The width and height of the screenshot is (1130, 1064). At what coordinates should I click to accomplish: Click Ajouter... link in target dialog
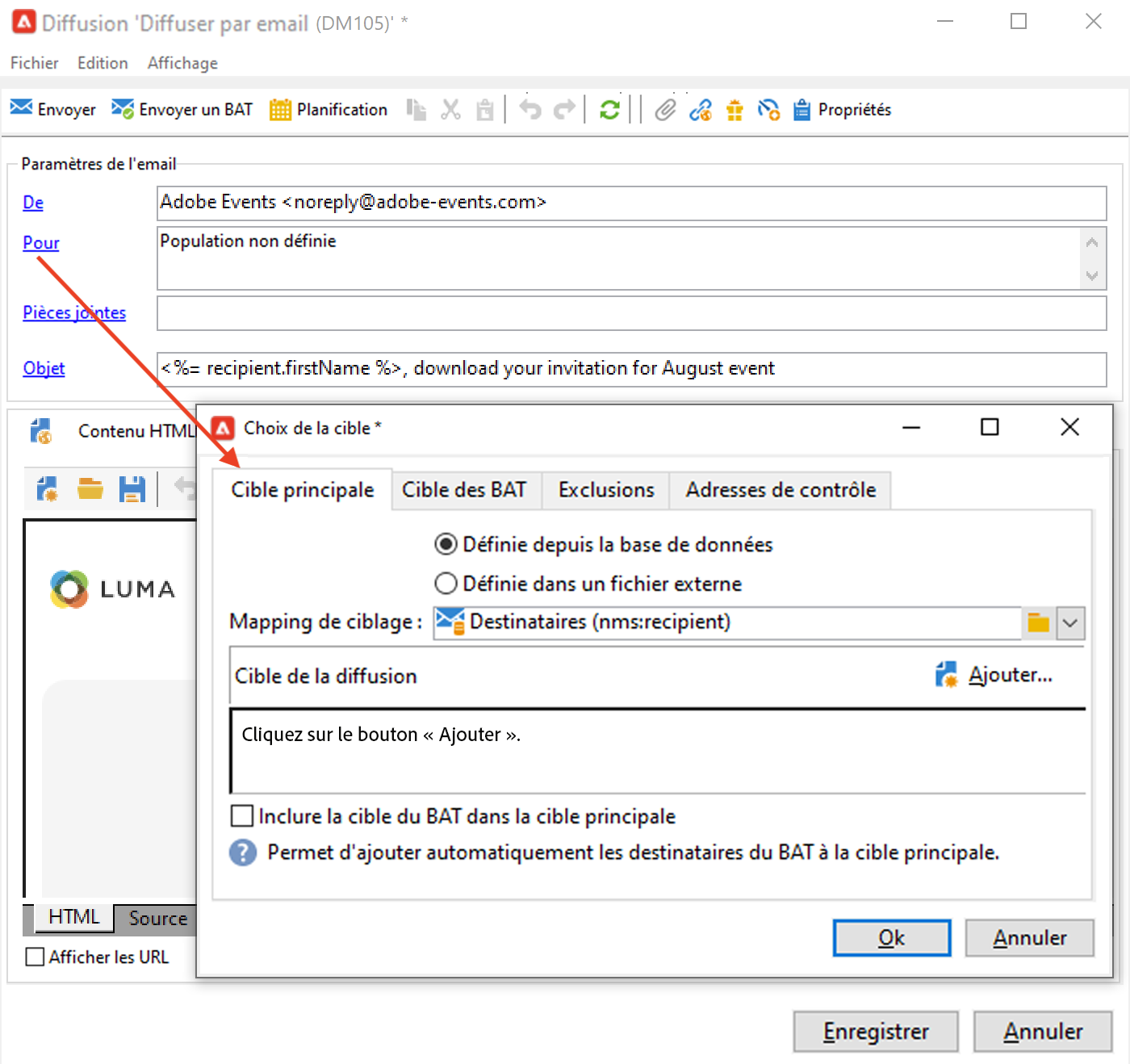coord(1011,675)
